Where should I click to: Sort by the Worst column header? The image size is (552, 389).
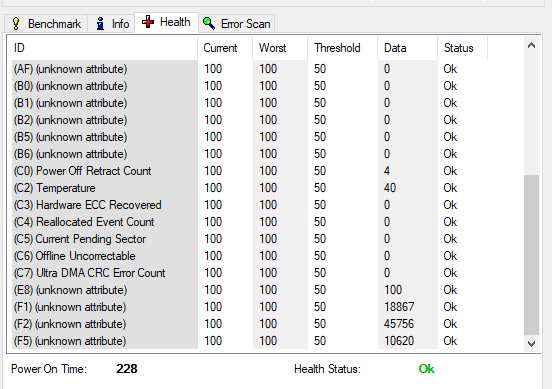point(280,48)
